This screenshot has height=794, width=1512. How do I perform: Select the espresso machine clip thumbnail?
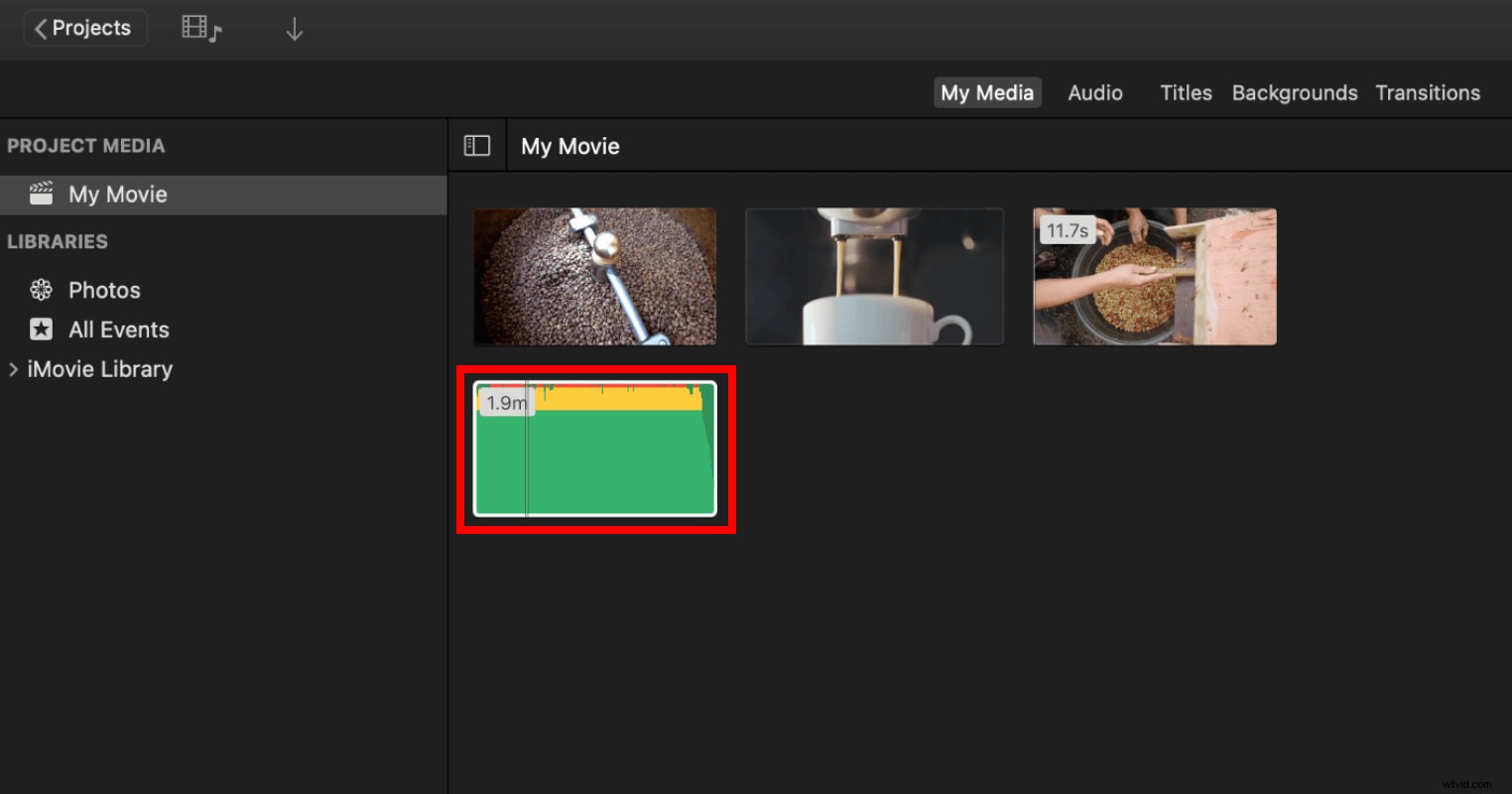pyautogui.click(x=874, y=276)
